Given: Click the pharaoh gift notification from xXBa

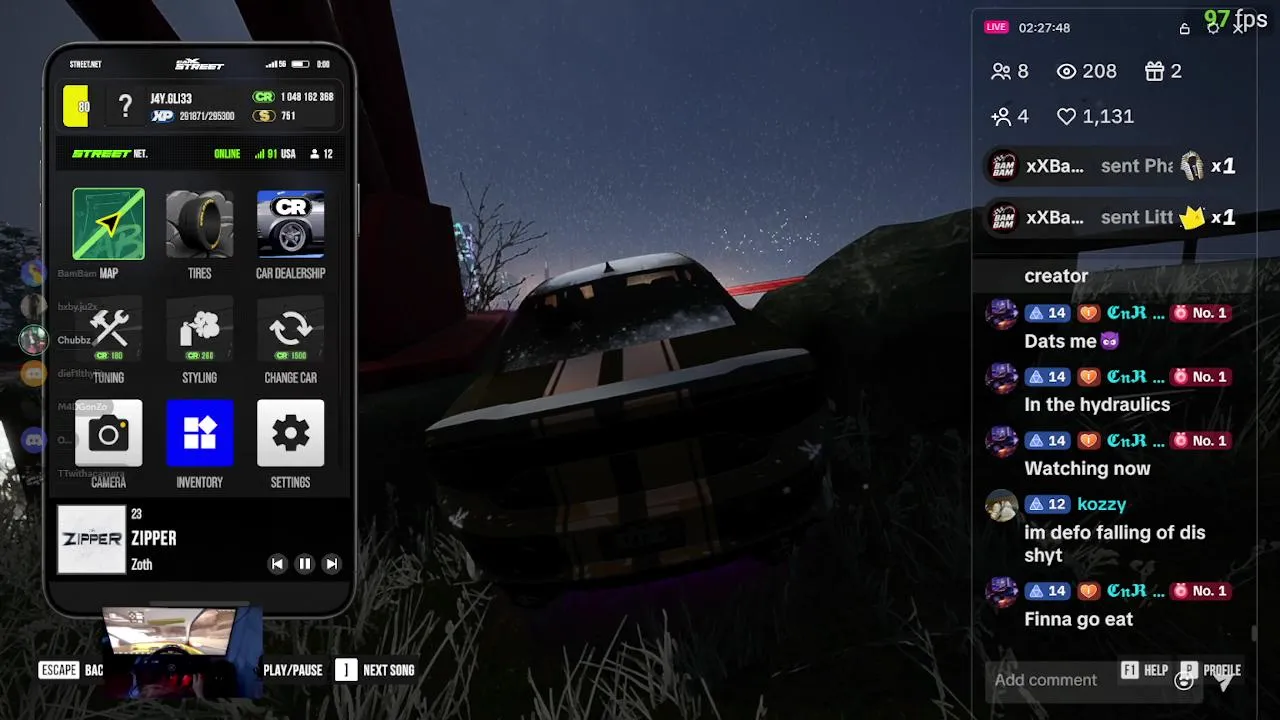Looking at the screenshot, I should click(1112, 166).
